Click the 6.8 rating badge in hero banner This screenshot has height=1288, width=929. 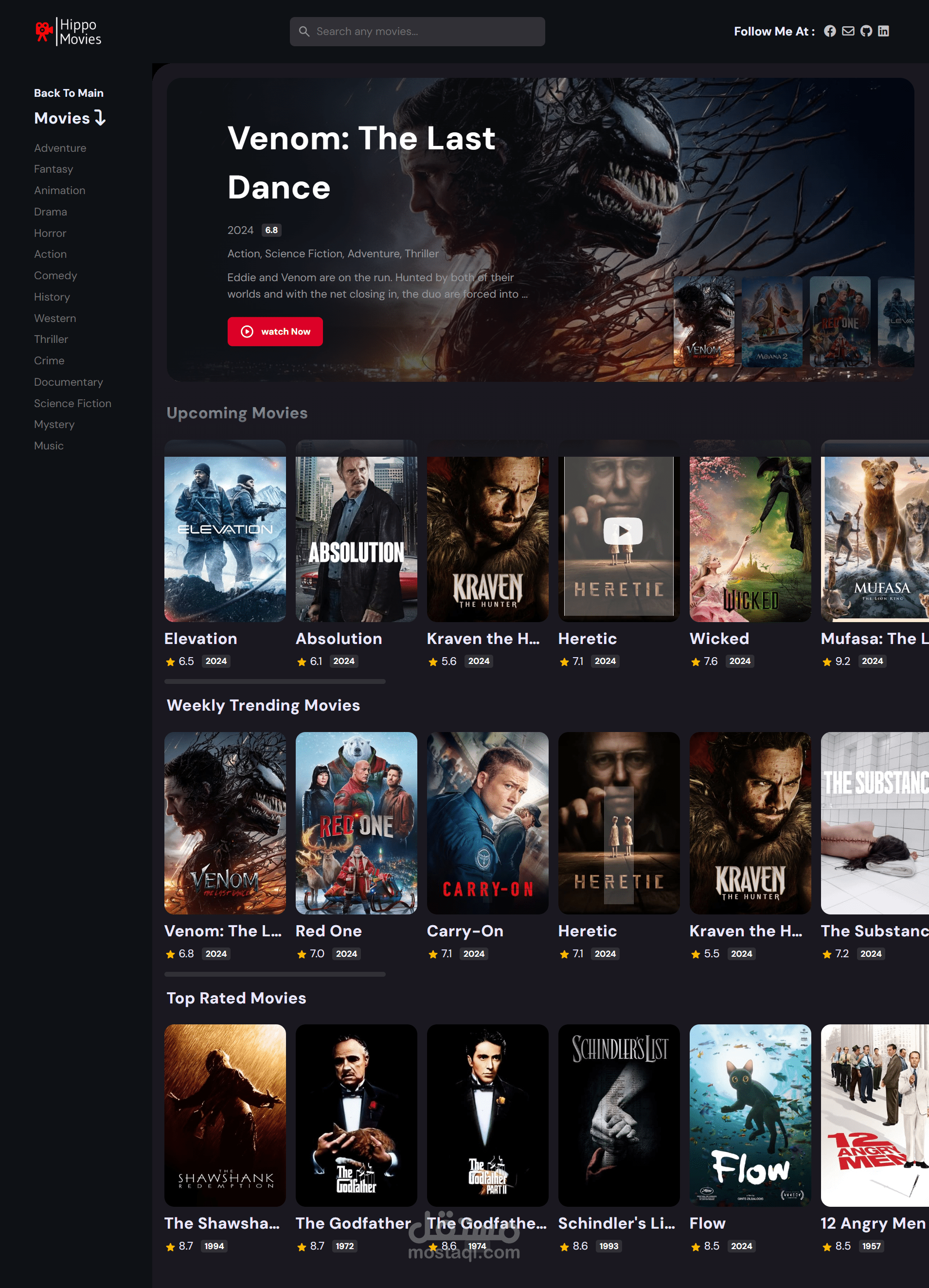(x=271, y=230)
